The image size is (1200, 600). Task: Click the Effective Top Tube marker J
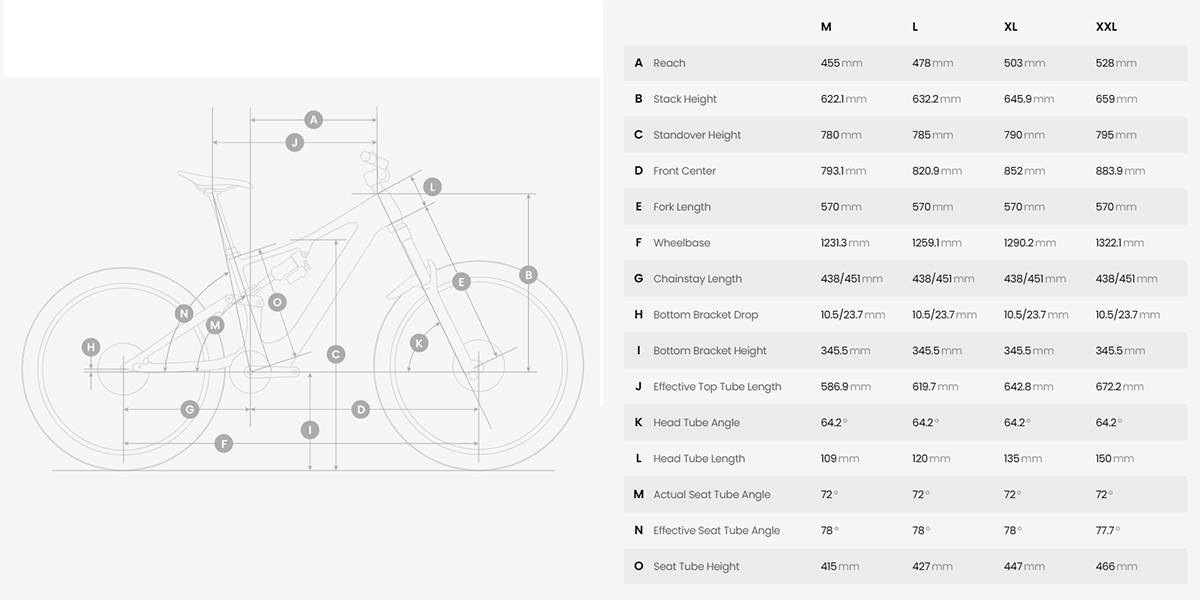point(294,142)
